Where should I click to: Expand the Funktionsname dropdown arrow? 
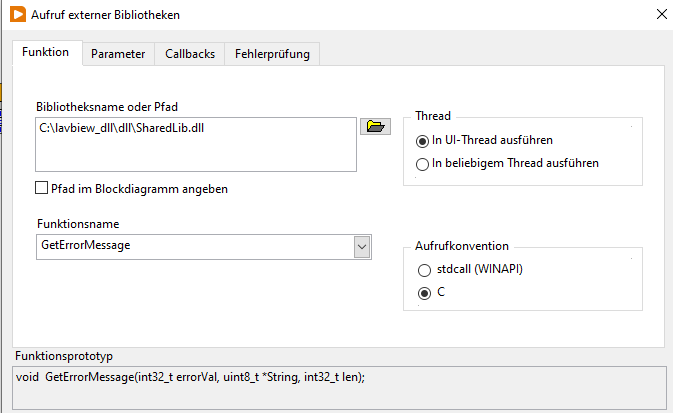point(361,246)
